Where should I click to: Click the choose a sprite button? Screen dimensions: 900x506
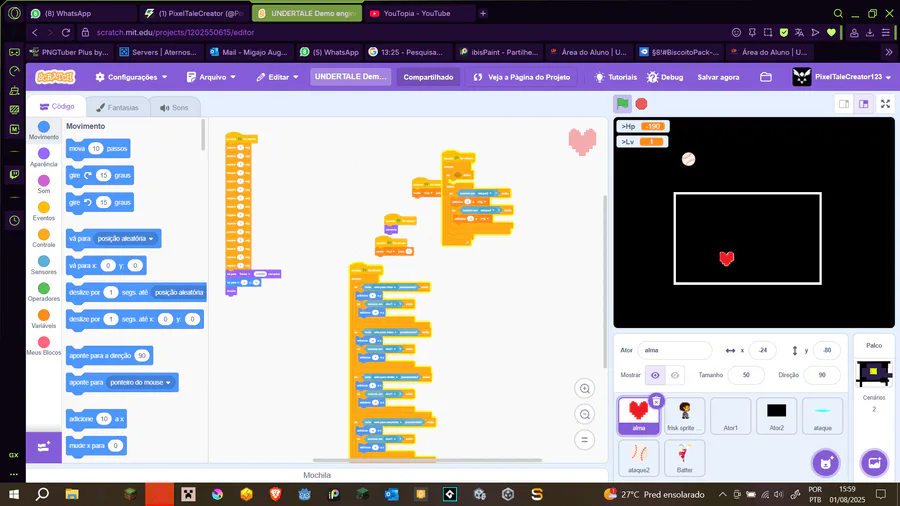tap(825, 463)
